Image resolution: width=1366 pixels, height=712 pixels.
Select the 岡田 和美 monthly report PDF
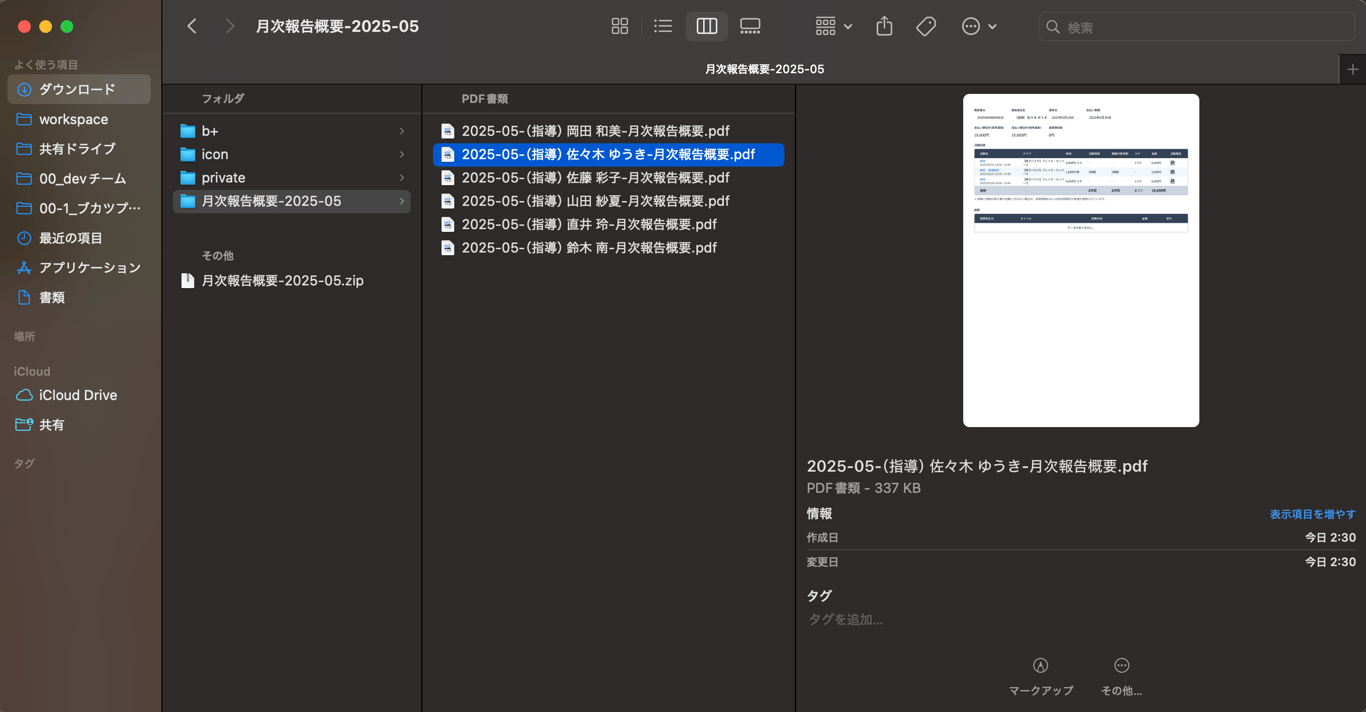(x=595, y=131)
